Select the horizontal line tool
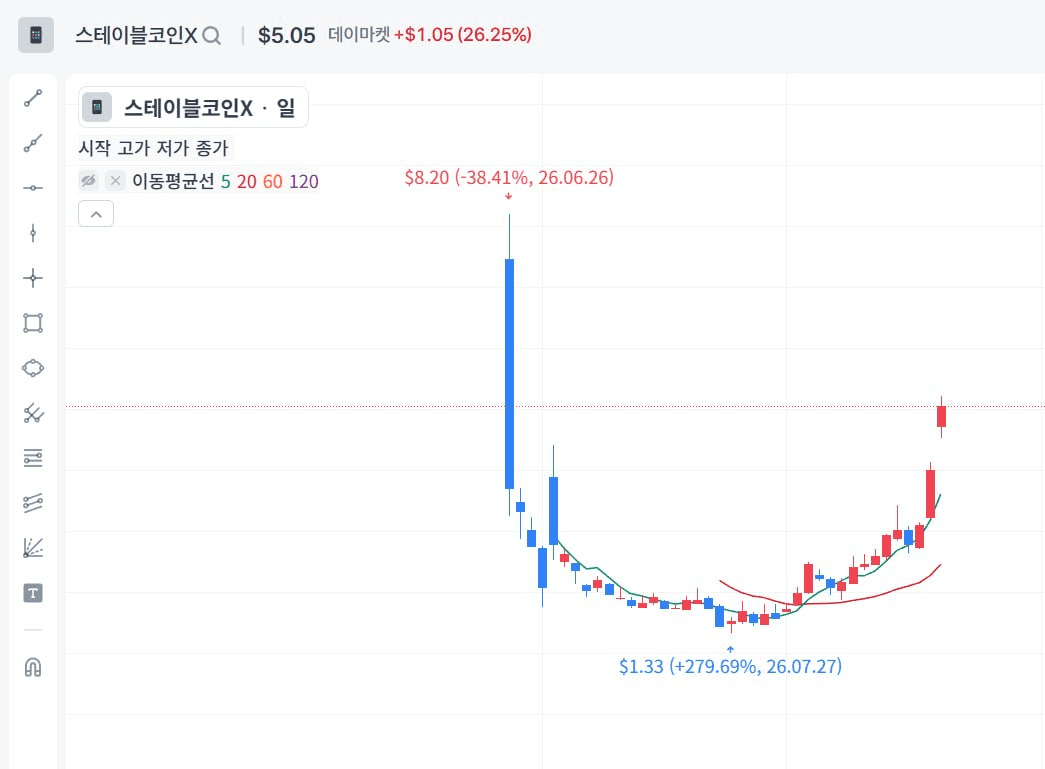 pyautogui.click(x=33, y=188)
